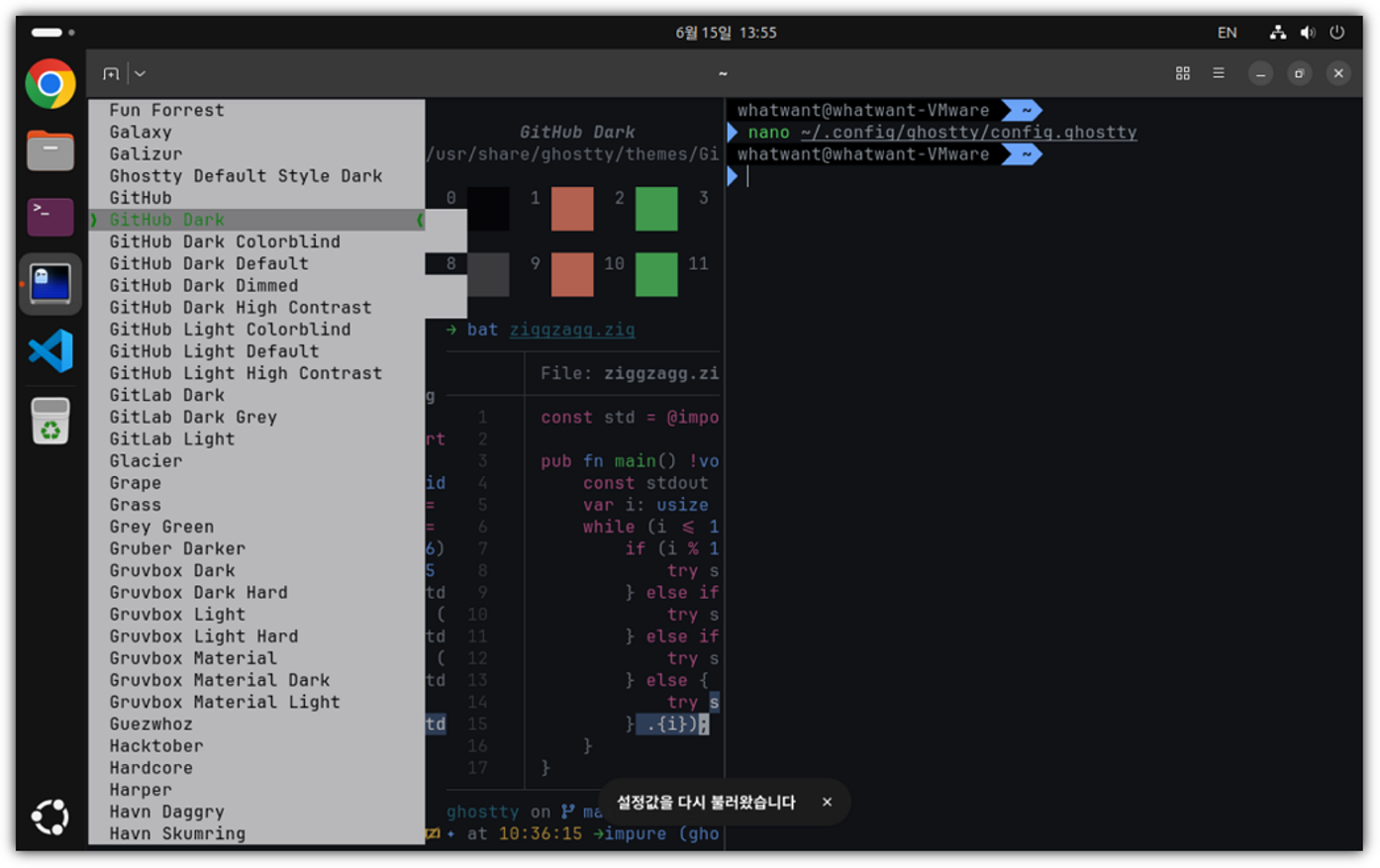Open the ~/.config/ghostty/config.ghostty path link
Screen dimensions: 1380x868
coord(968,133)
